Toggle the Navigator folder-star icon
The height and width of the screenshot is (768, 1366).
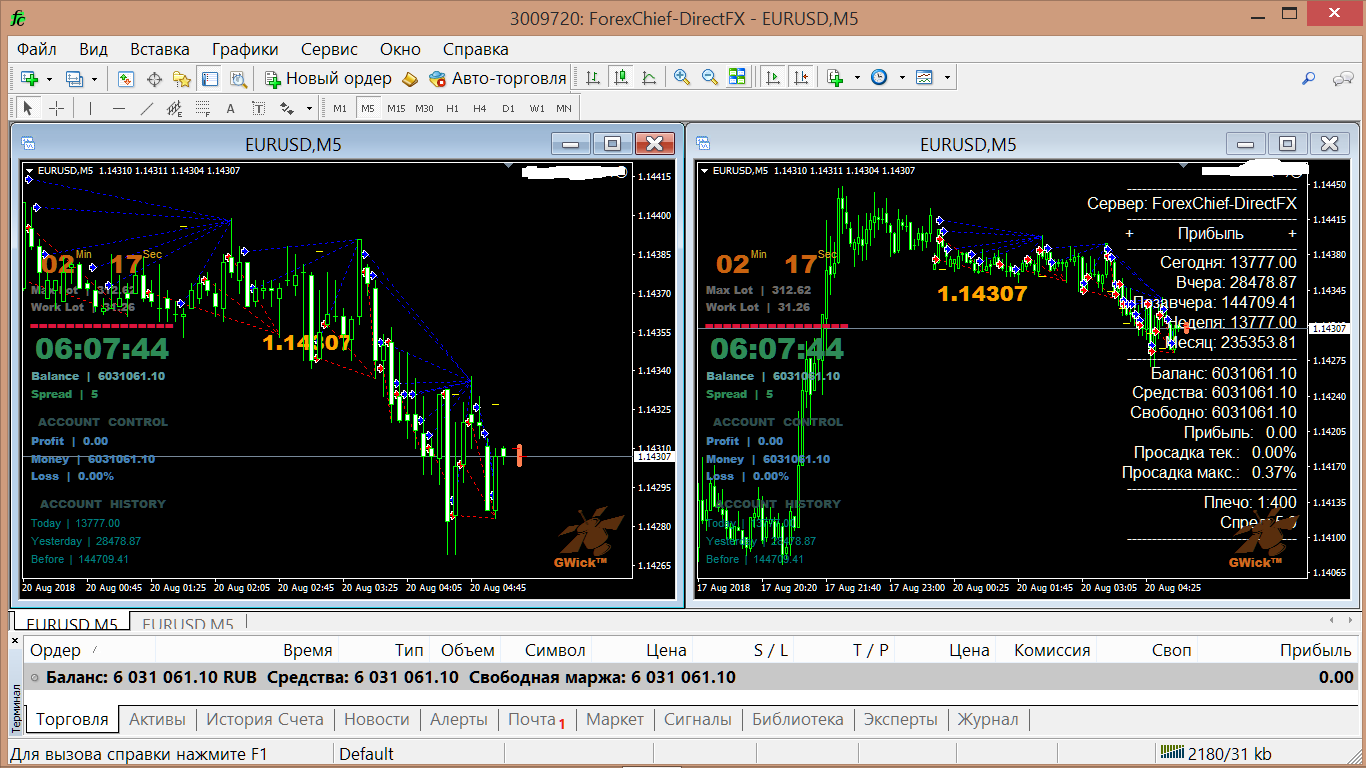pyautogui.click(x=182, y=78)
